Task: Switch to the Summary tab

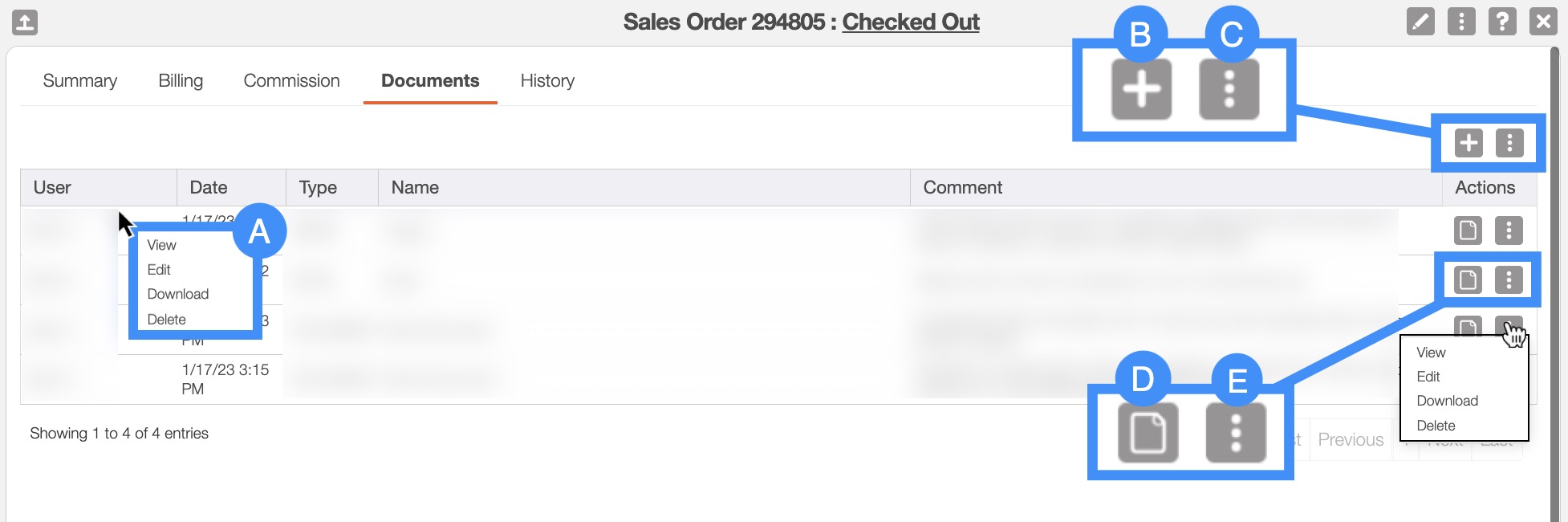Action: 79,80
